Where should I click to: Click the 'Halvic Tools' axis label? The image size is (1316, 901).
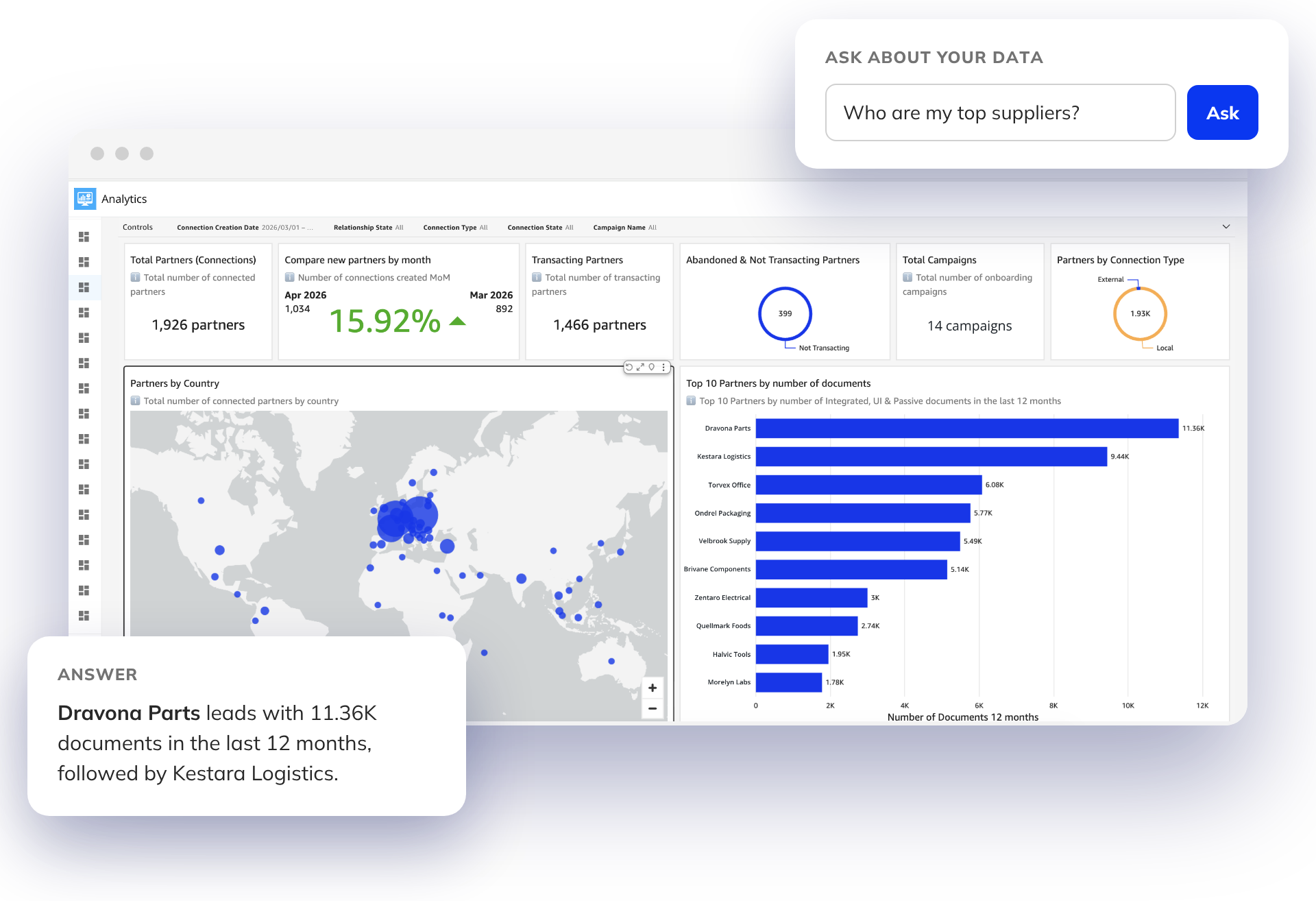click(731, 655)
